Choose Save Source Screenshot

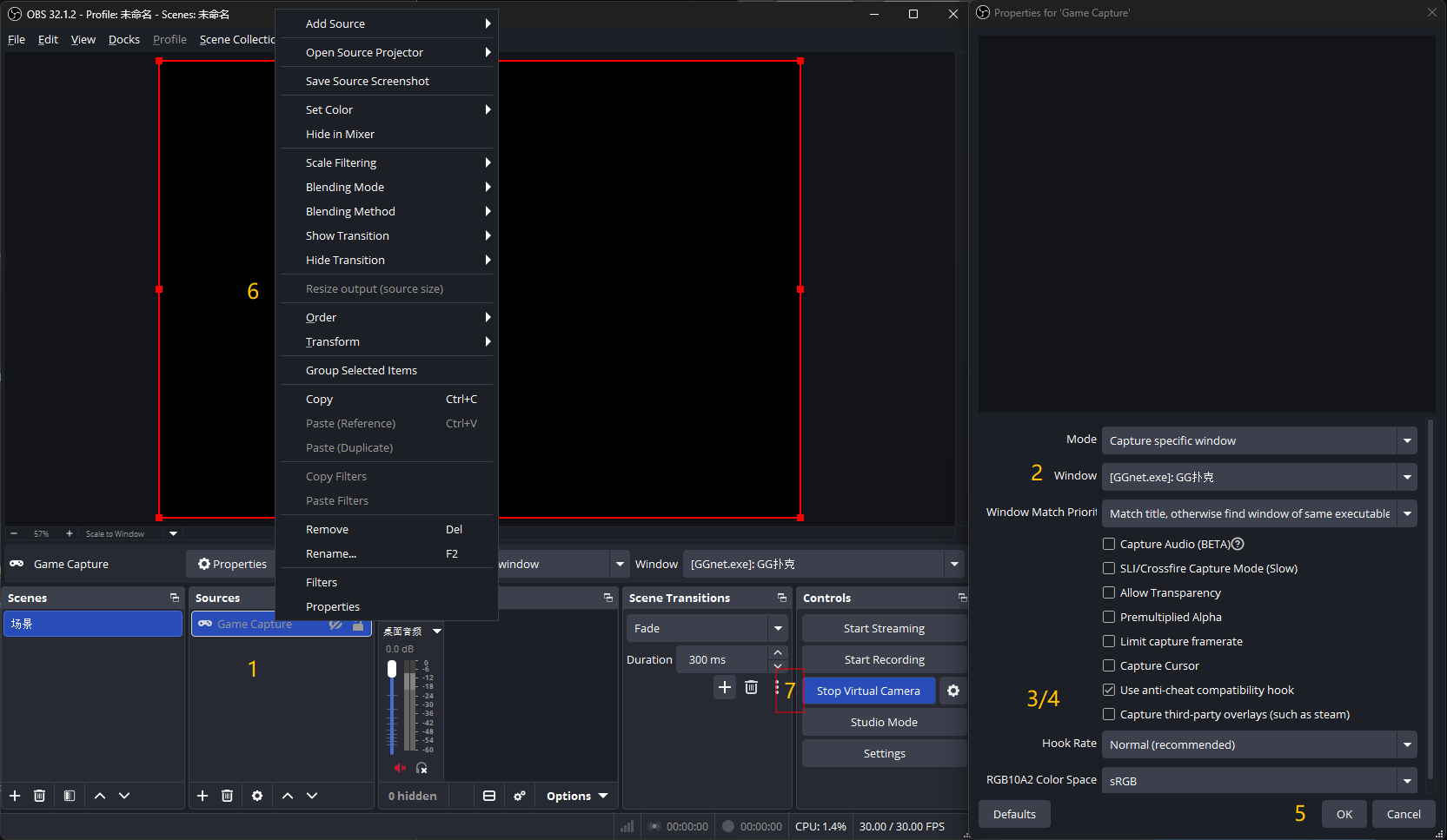pos(387,81)
